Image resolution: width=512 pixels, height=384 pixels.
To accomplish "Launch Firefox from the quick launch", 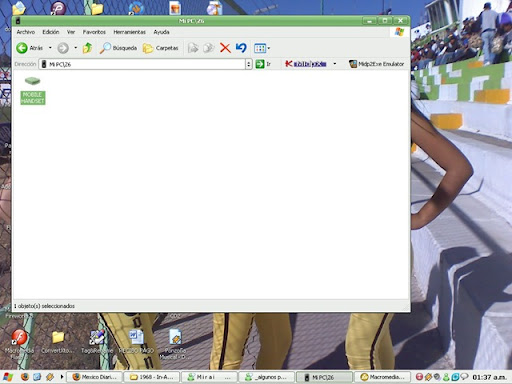I will pyautogui.click(x=25, y=377).
